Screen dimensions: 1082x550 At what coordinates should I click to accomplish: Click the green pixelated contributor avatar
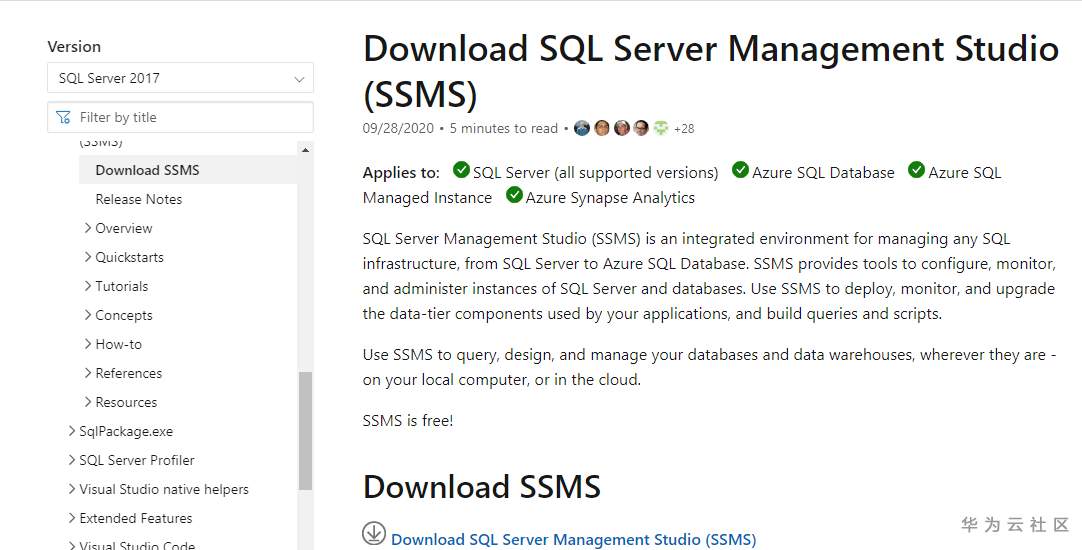click(661, 128)
